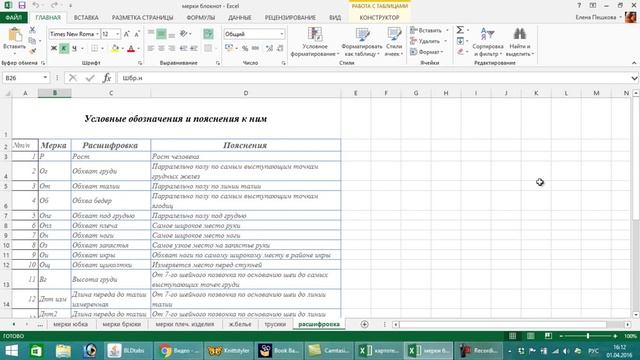Screen dimensions: 640x360
Task: Click the Cut scissors icon
Action: (x=32, y=30)
